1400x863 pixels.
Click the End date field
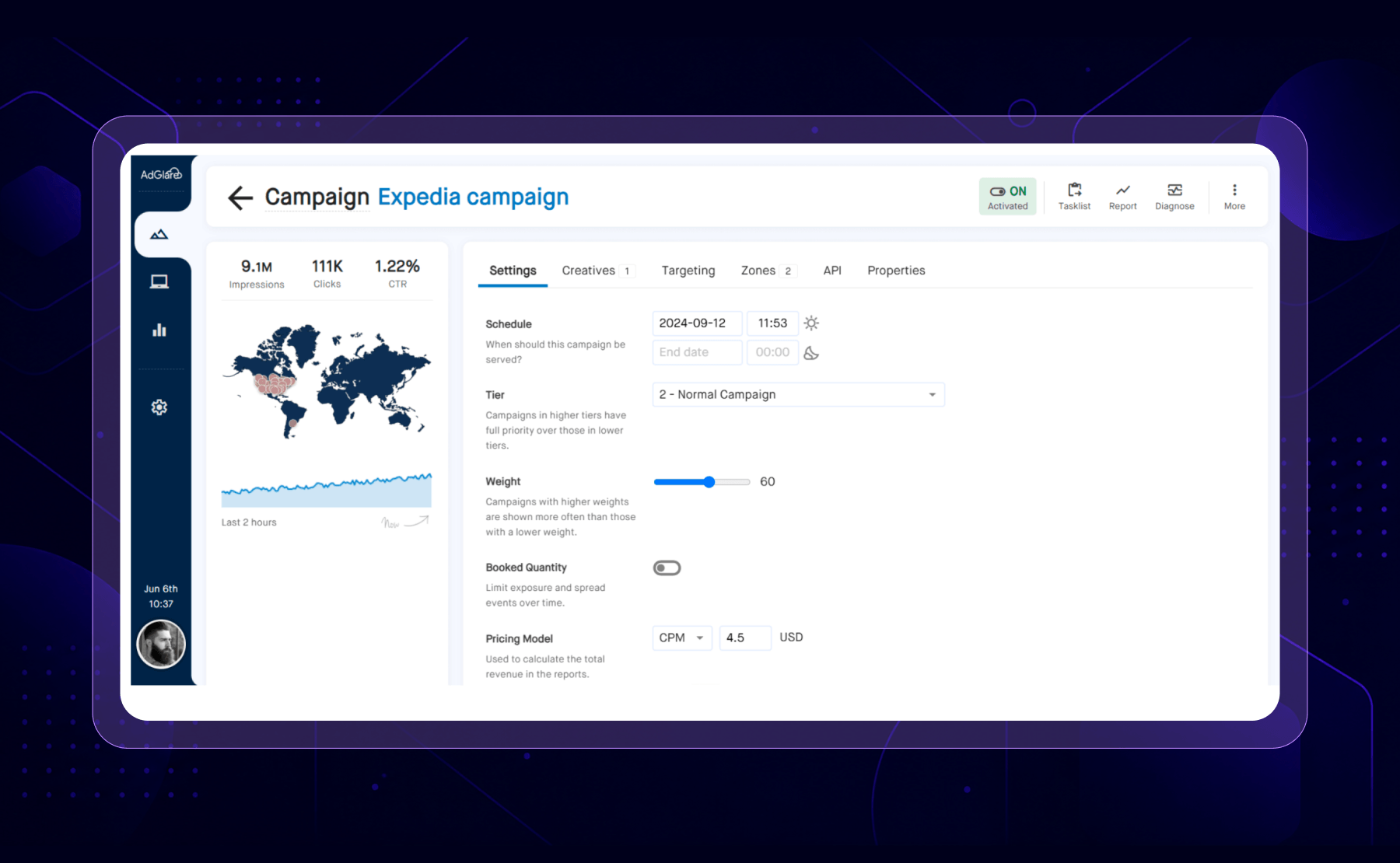pos(697,352)
